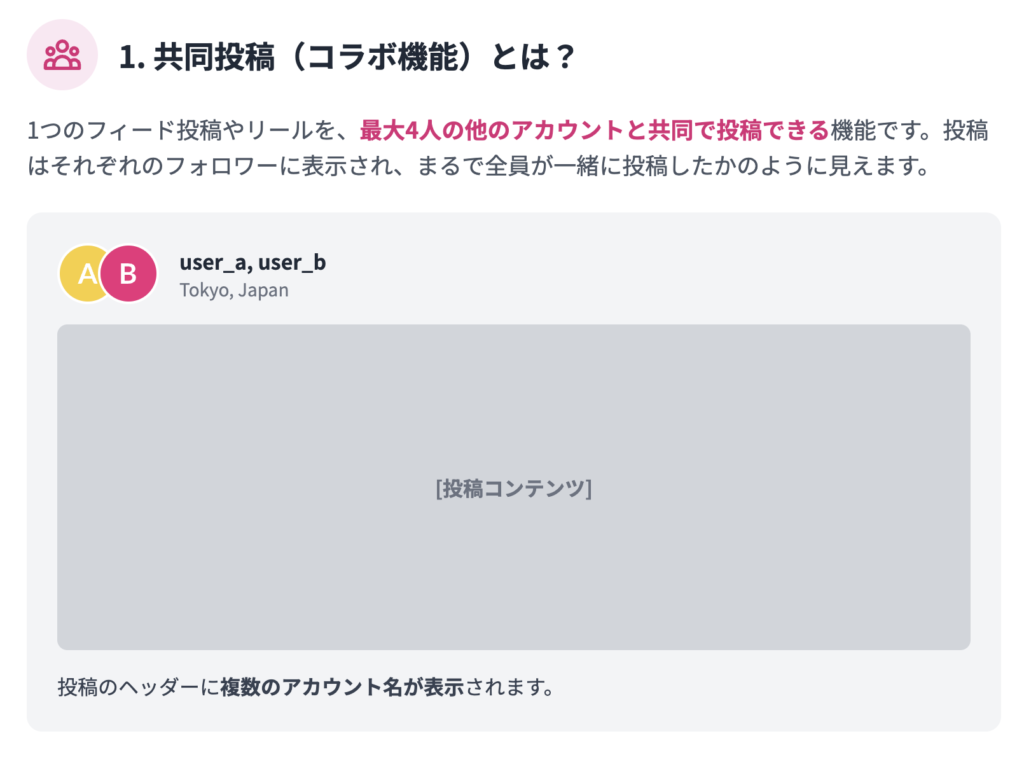Open the user_a, user_b account names
This screenshot has width=1024, height=757.
click(252, 263)
